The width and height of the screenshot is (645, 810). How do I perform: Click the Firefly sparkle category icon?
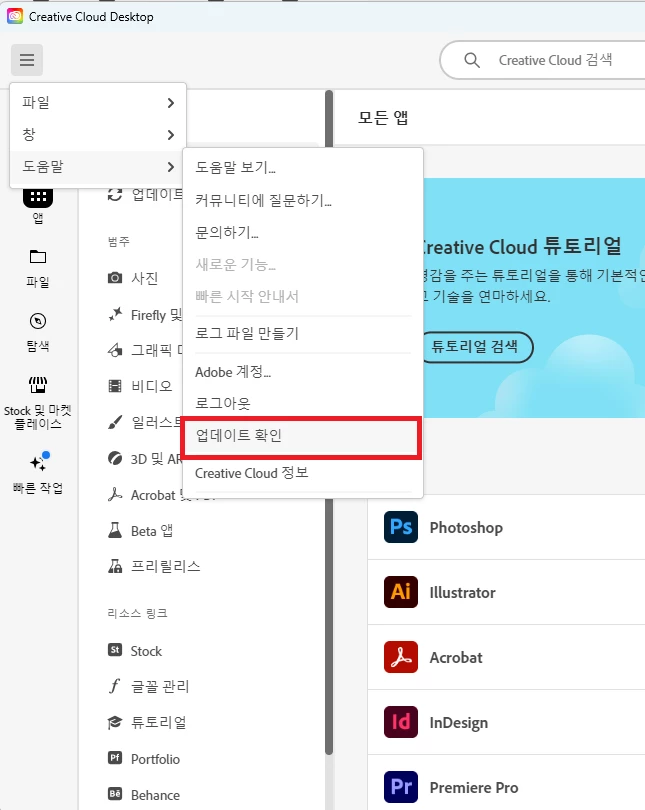115,314
